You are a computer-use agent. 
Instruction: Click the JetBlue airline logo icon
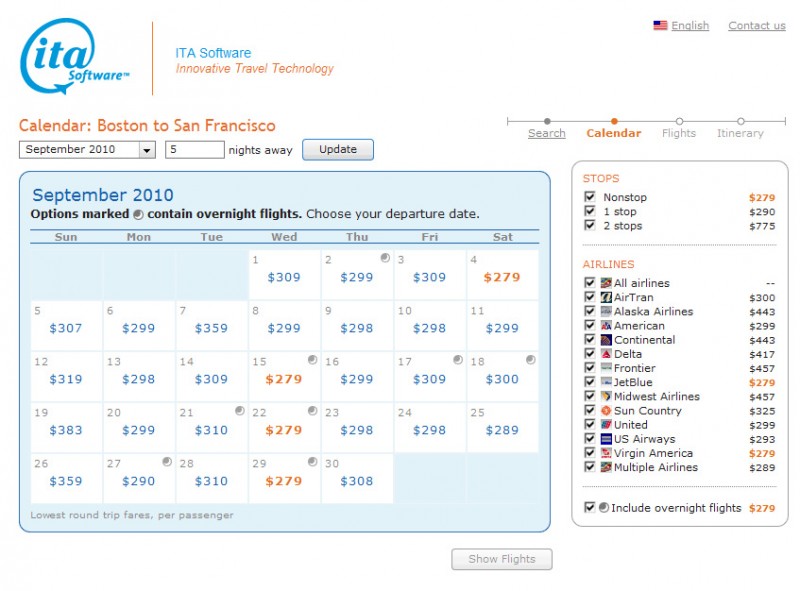[605, 381]
